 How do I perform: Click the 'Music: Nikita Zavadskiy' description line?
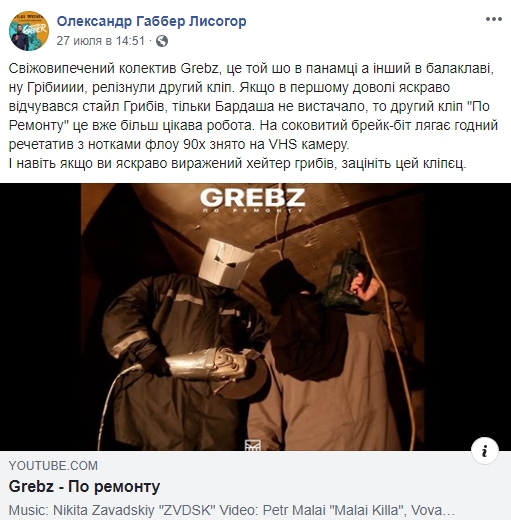click(x=231, y=510)
